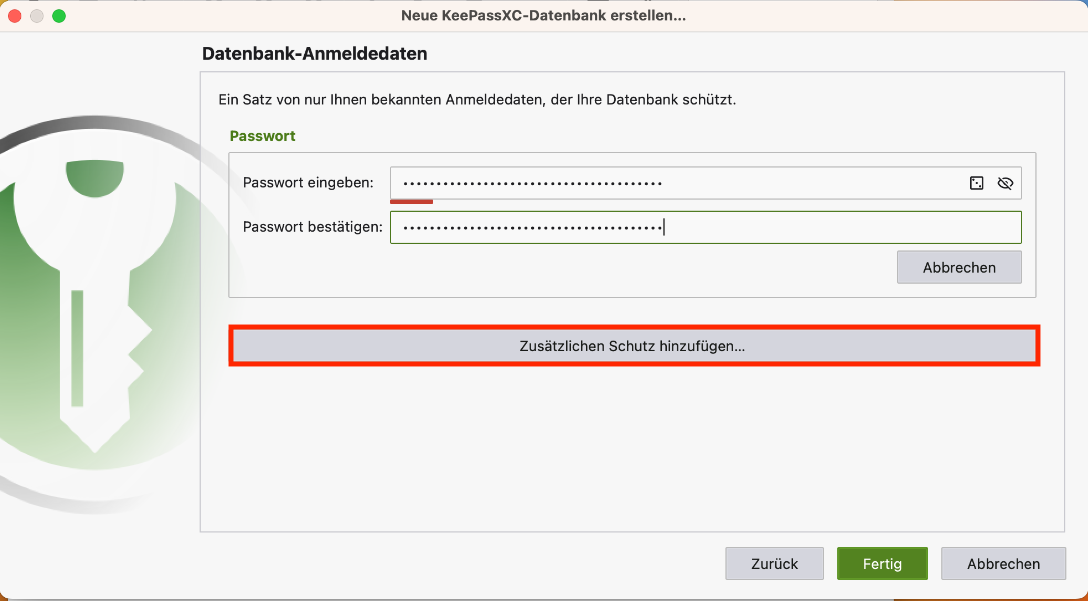Cancel the wizard via the bottom Abbrechen button
Viewport: 1088px width, 601px height.
coord(1003,564)
